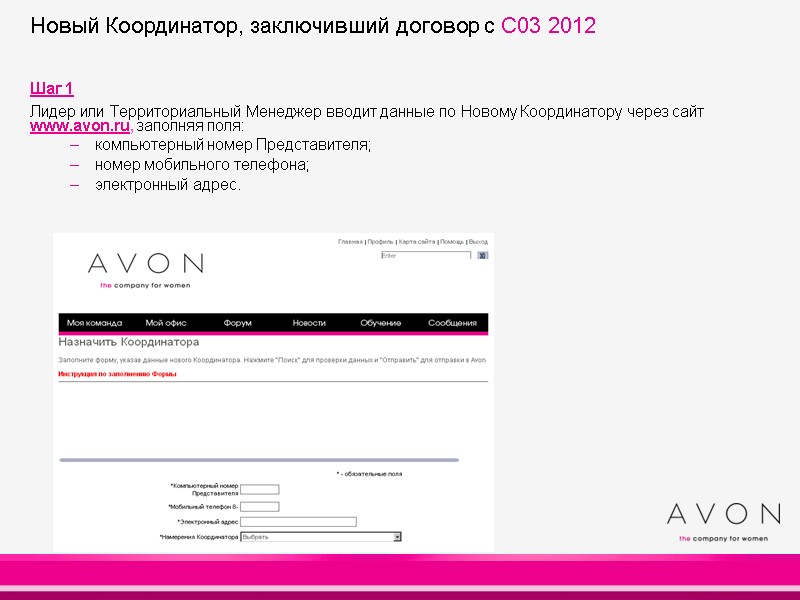The image size is (800, 600).
Task: Click the Главная top link
Action: (x=350, y=242)
